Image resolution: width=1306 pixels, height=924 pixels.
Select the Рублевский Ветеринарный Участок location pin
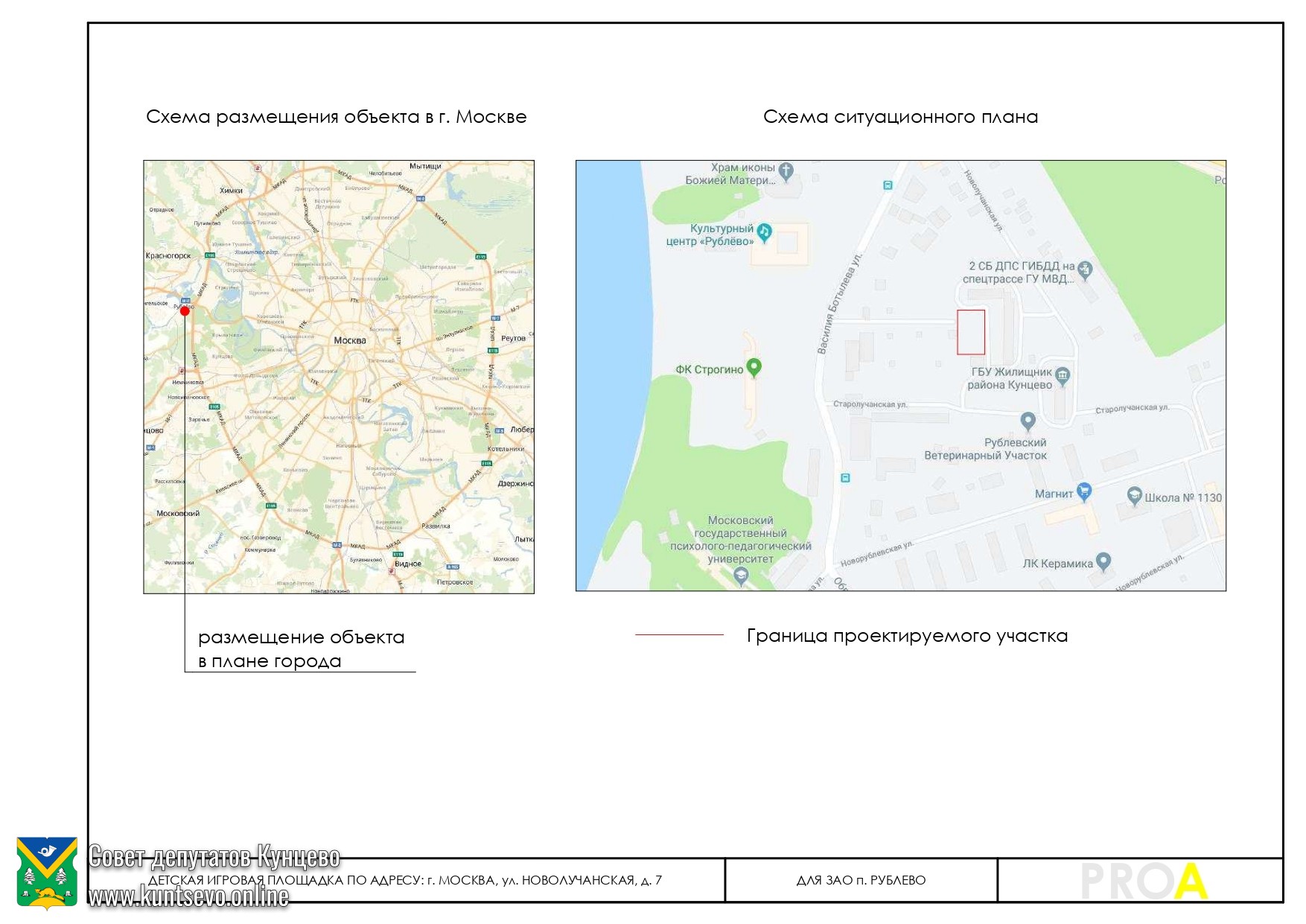1028,421
